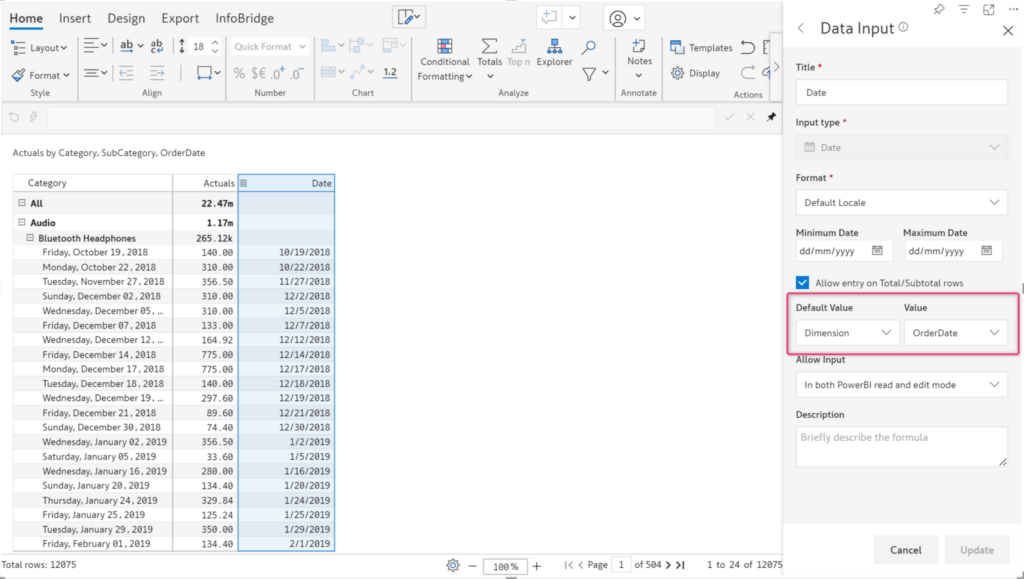The image size is (1024, 579).
Task: Click the undo arrow in Actions group
Action: coord(746,46)
